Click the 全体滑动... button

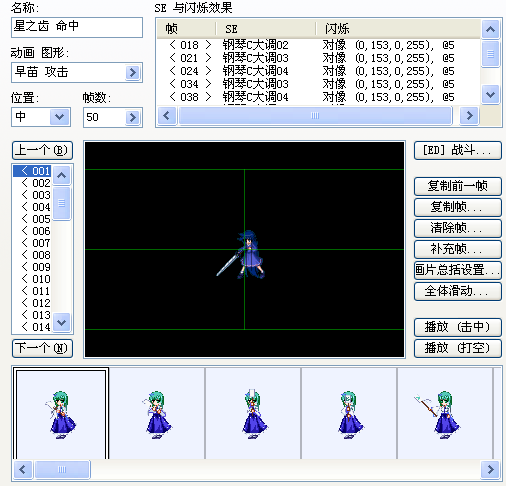(458, 291)
